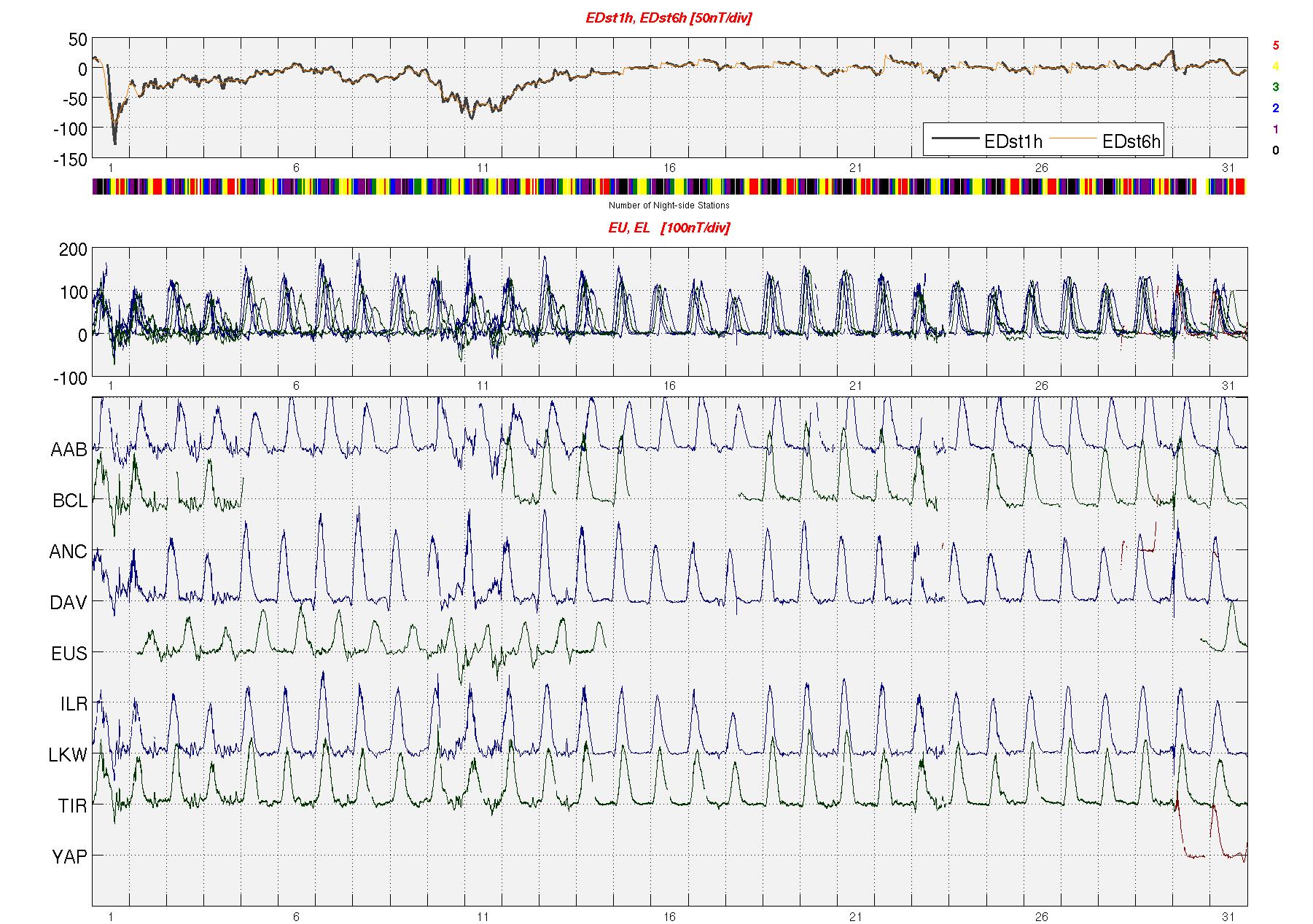
Task: Click the YAP station label
Action: point(69,858)
